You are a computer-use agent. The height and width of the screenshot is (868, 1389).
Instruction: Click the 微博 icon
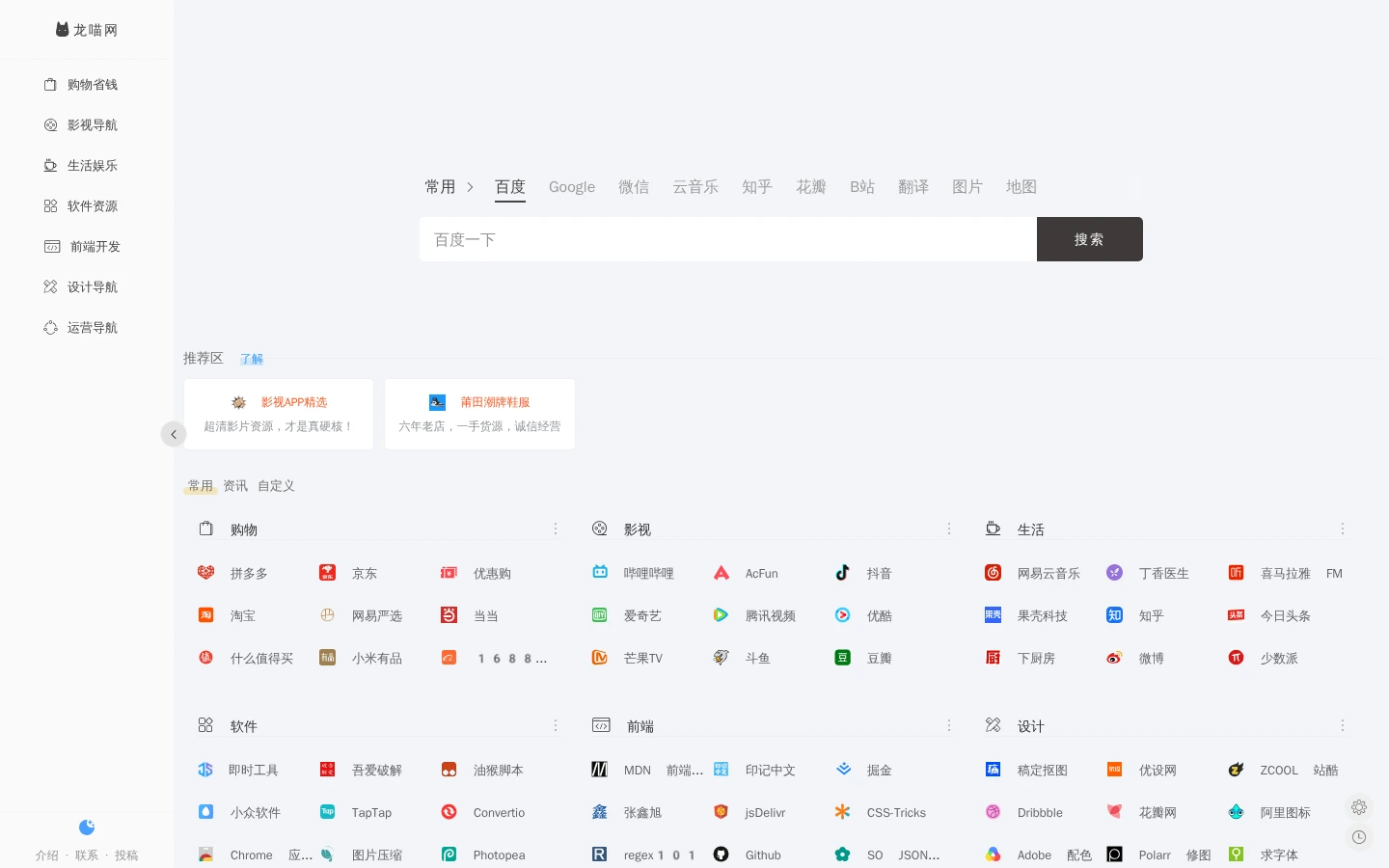1114,658
